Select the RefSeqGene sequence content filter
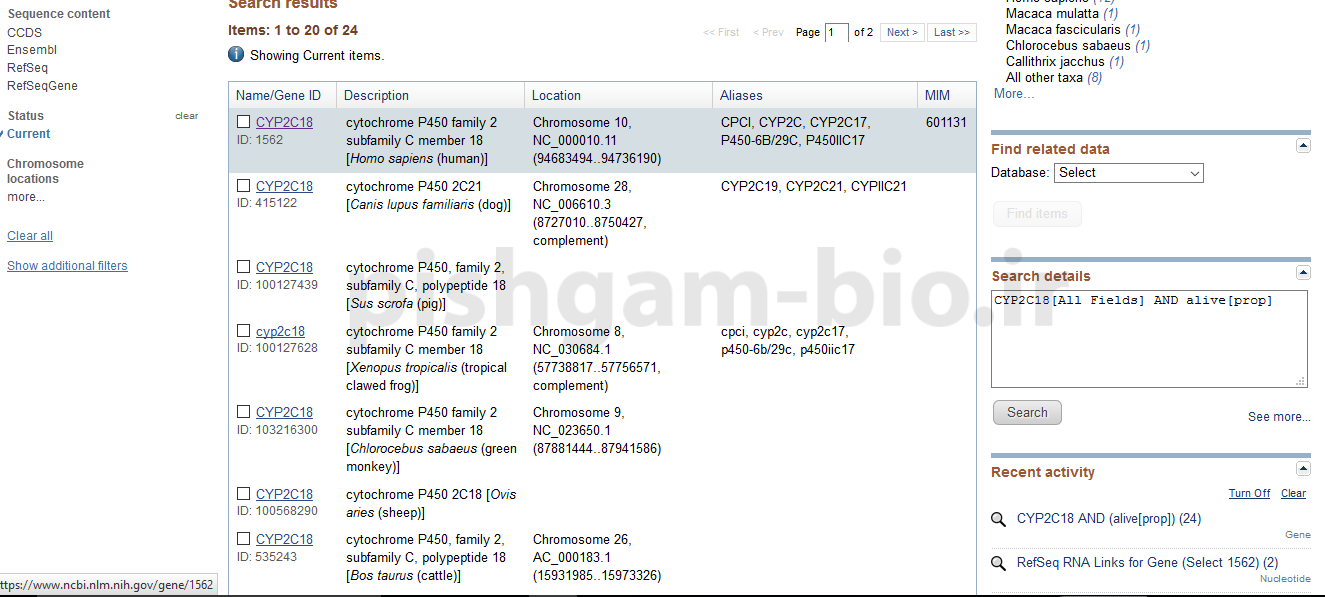Viewport: 1325px width, 597px height. [42, 86]
